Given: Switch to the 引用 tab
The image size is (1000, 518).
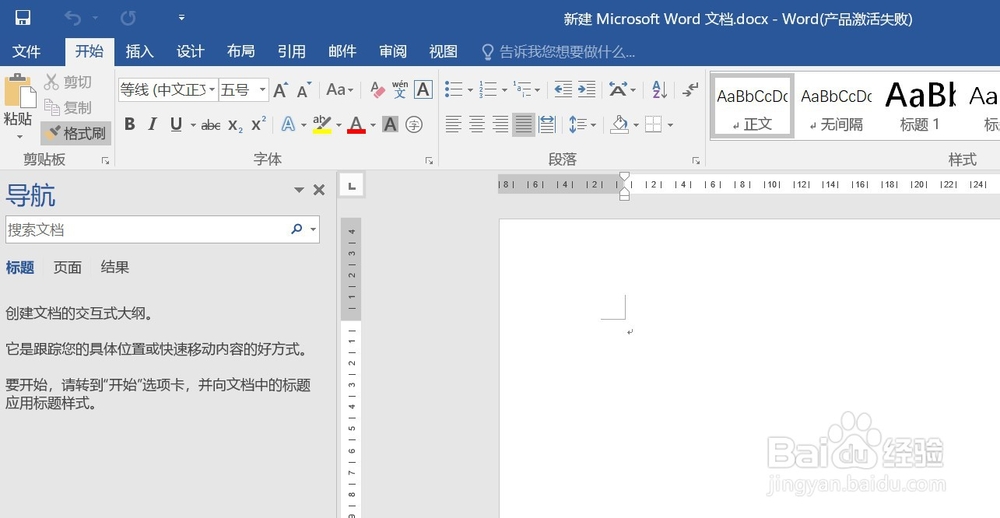Looking at the screenshot, I should (x=291, y=52).
